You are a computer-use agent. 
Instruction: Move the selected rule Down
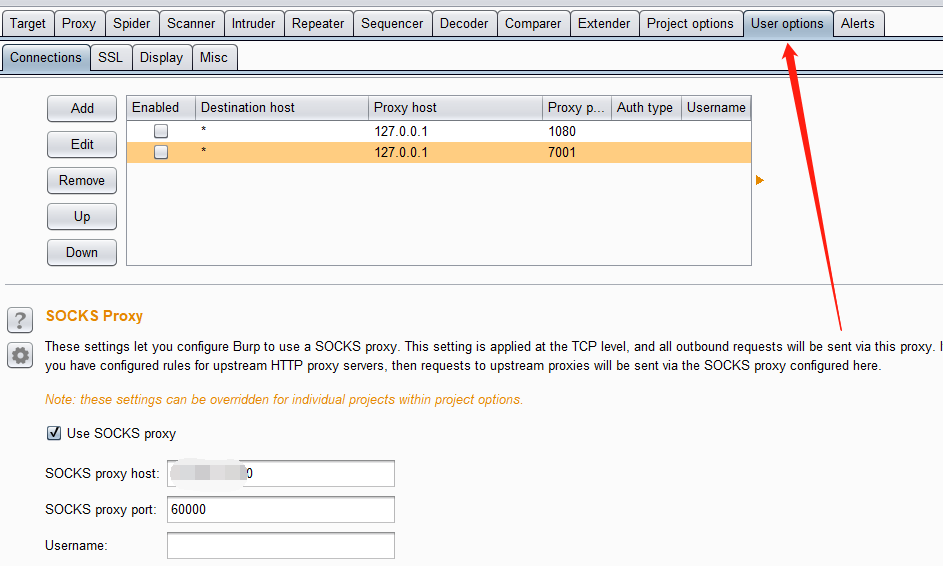tap(82, 253)
